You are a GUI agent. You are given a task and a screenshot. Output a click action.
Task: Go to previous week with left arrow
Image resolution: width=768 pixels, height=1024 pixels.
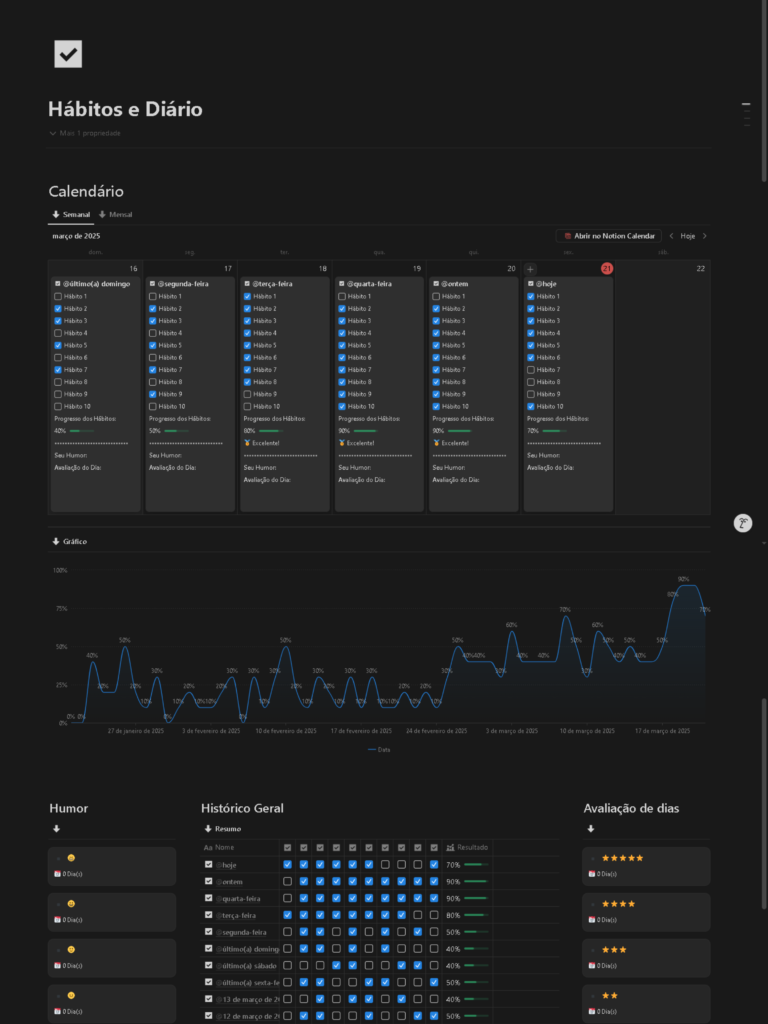(671, 236)
